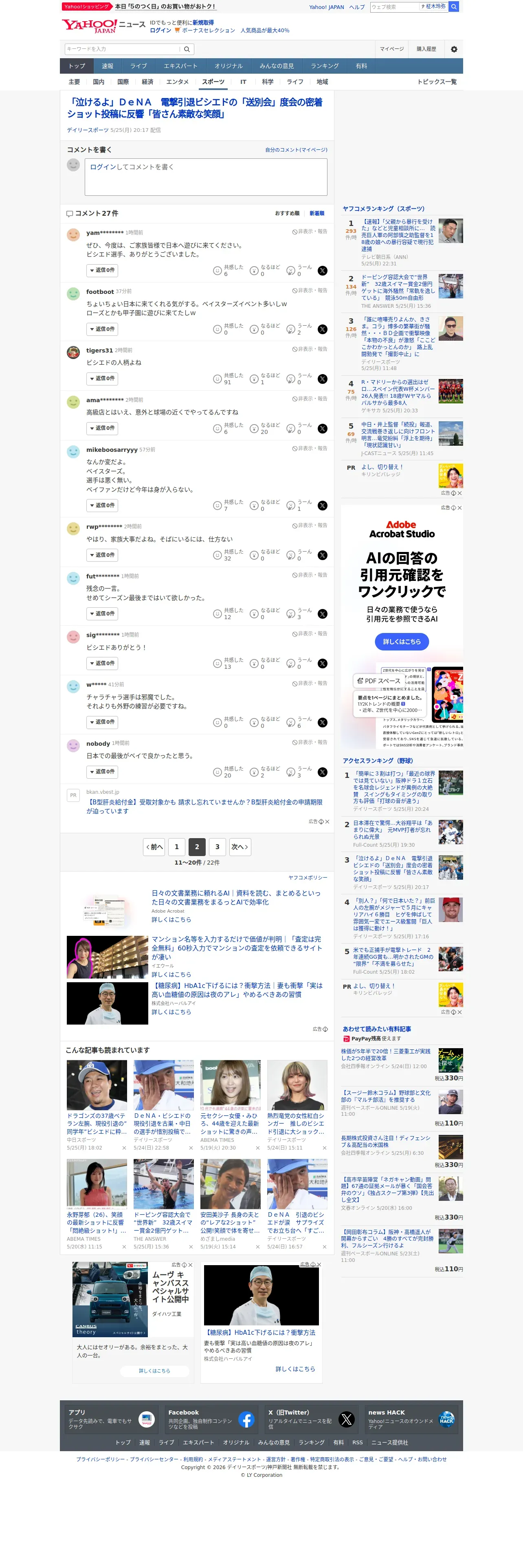Open the ランキング tab
523x1568 pixels.
[325, 66]
